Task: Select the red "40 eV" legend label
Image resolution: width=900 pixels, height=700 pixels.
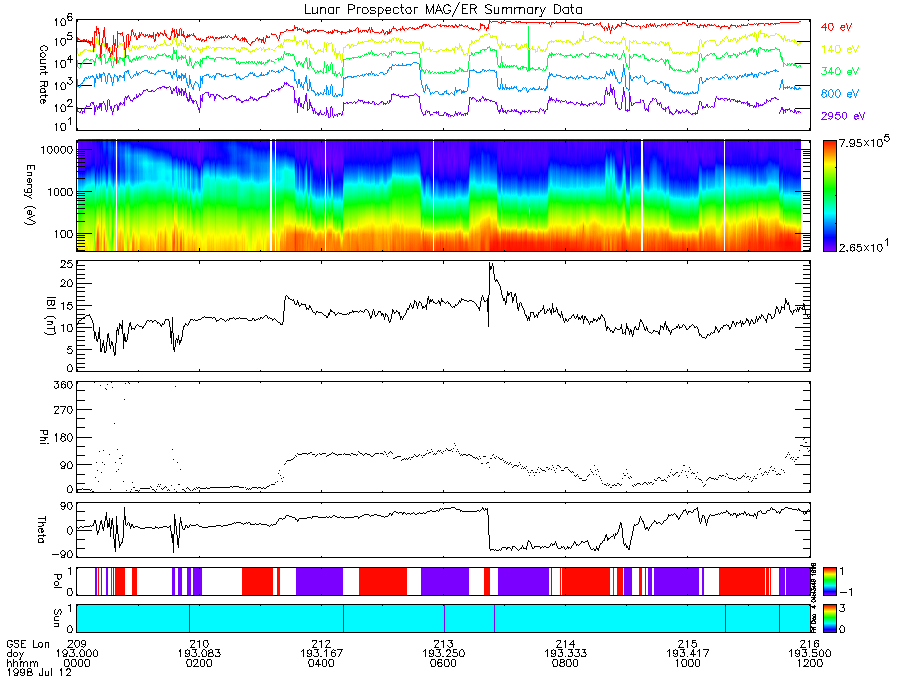Action: click(836, 27)
